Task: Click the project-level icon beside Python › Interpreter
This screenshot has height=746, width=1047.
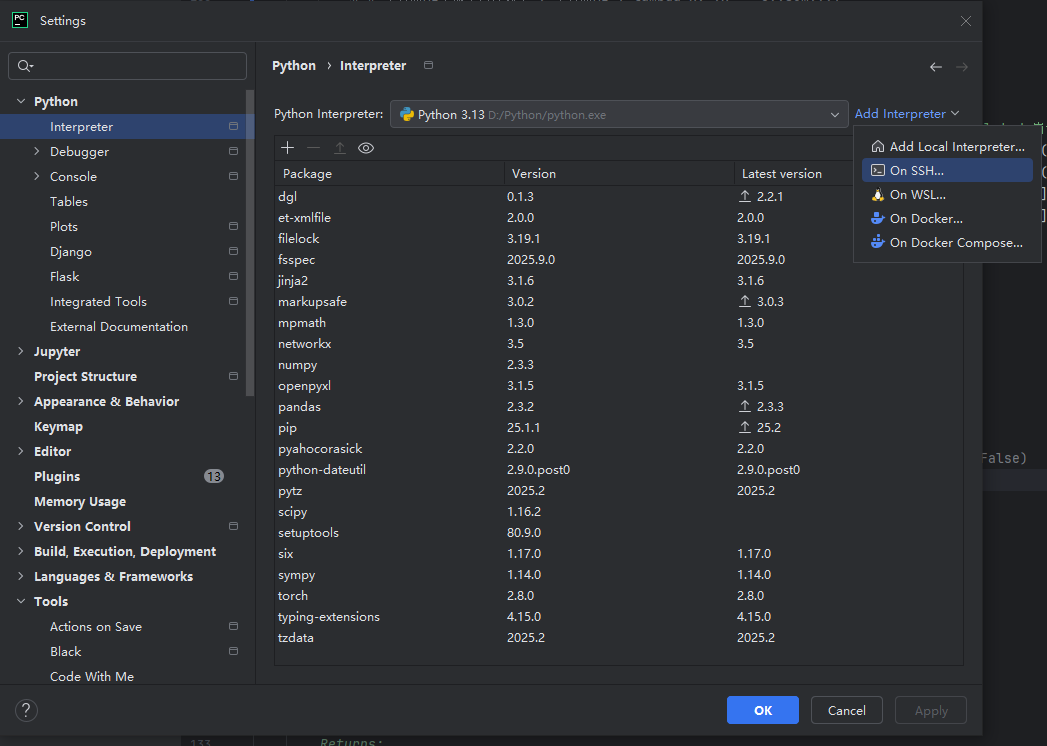Action: point(429,66)
